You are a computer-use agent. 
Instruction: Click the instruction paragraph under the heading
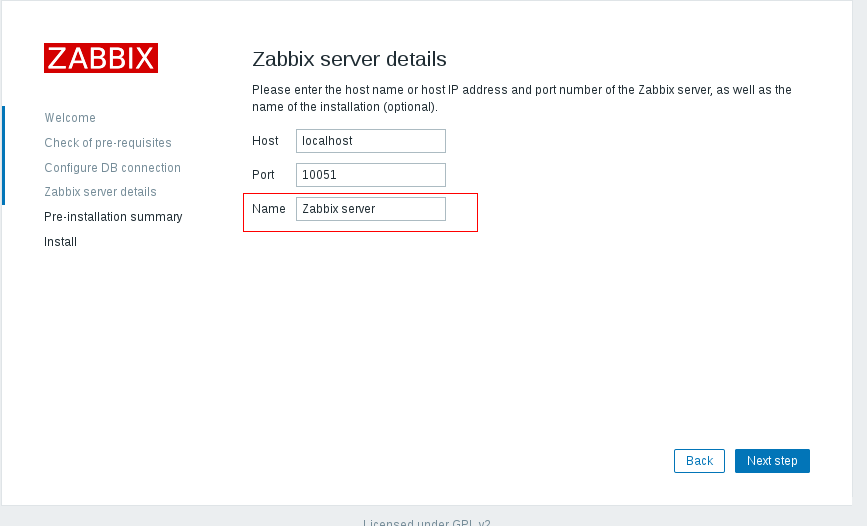(x=520, y=98)
